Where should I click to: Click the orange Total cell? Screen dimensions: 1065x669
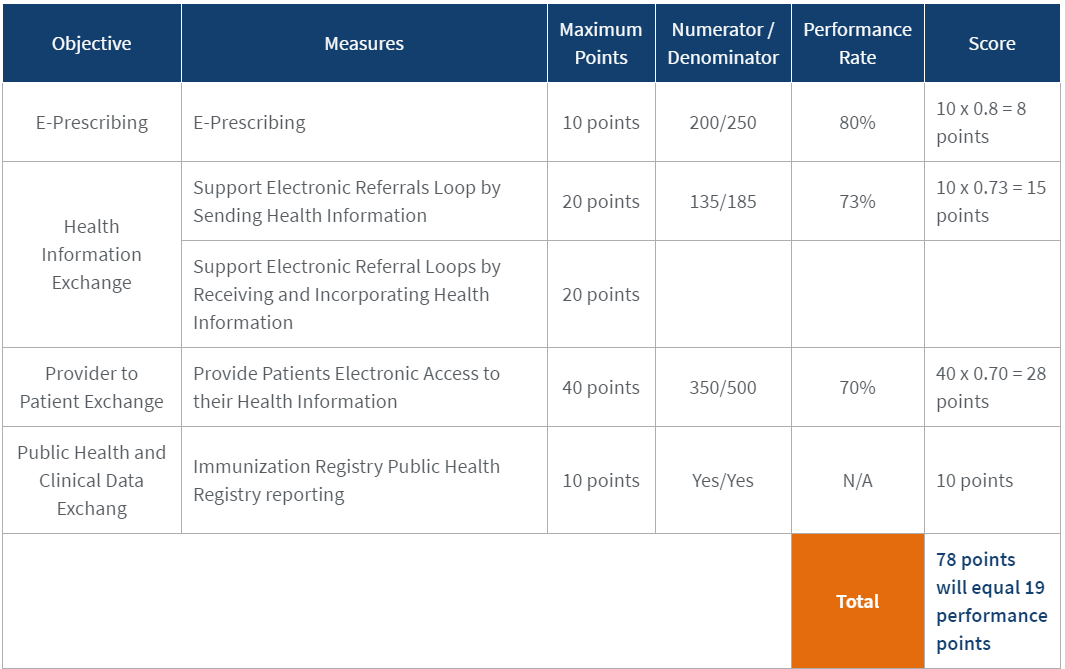857,601
